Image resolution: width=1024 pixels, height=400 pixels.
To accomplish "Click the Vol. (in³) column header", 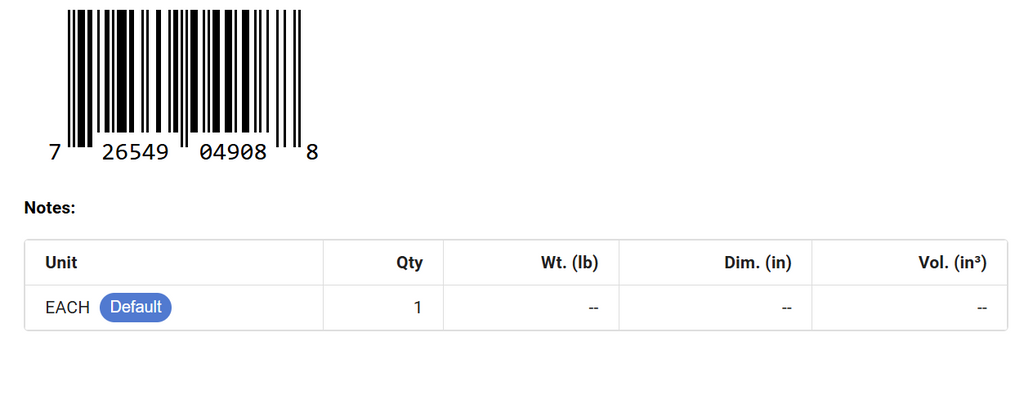I will tap(953, 263).
